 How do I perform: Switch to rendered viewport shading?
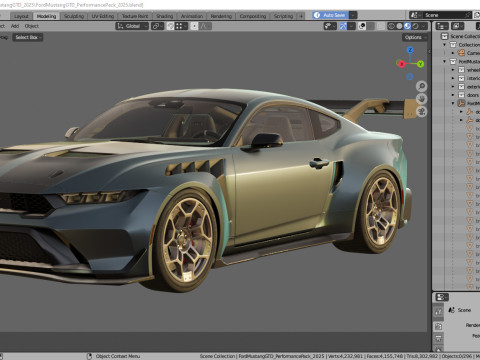[x=415, y=26]
